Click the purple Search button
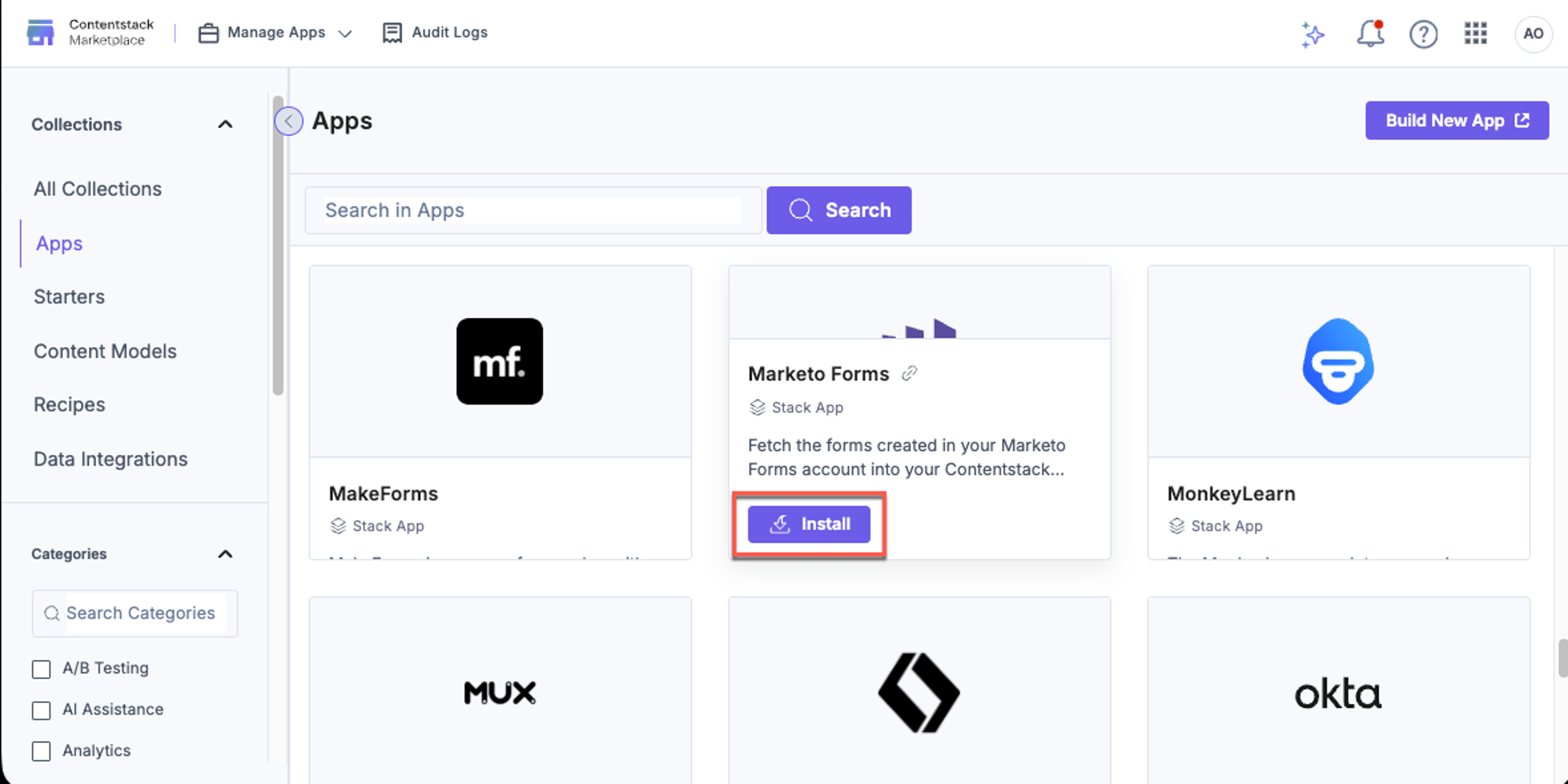 [839, 210]
